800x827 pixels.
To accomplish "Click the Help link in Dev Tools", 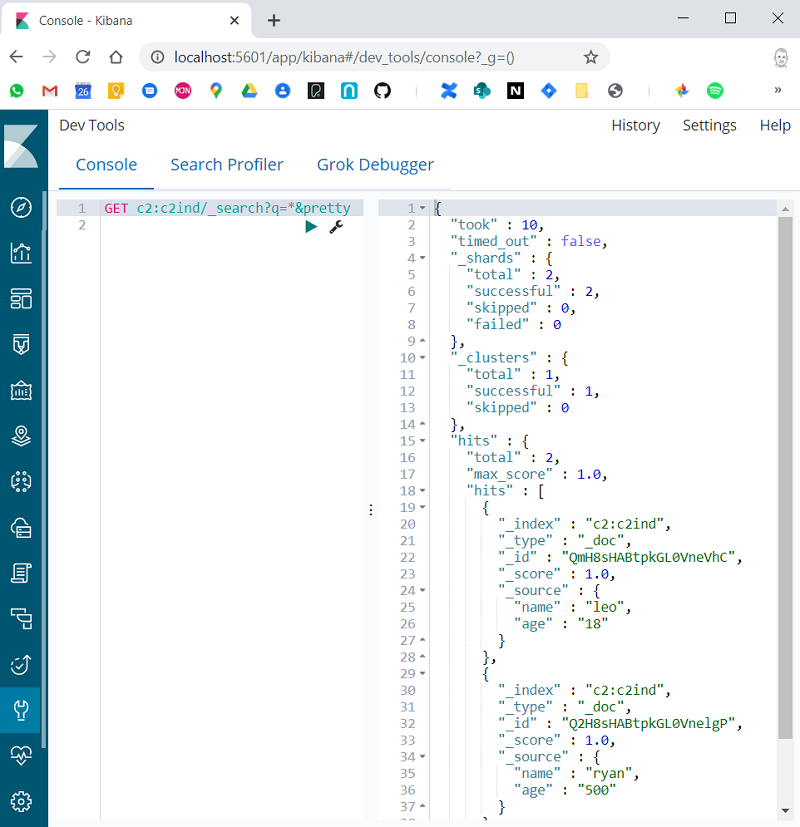I will (775, 125).
